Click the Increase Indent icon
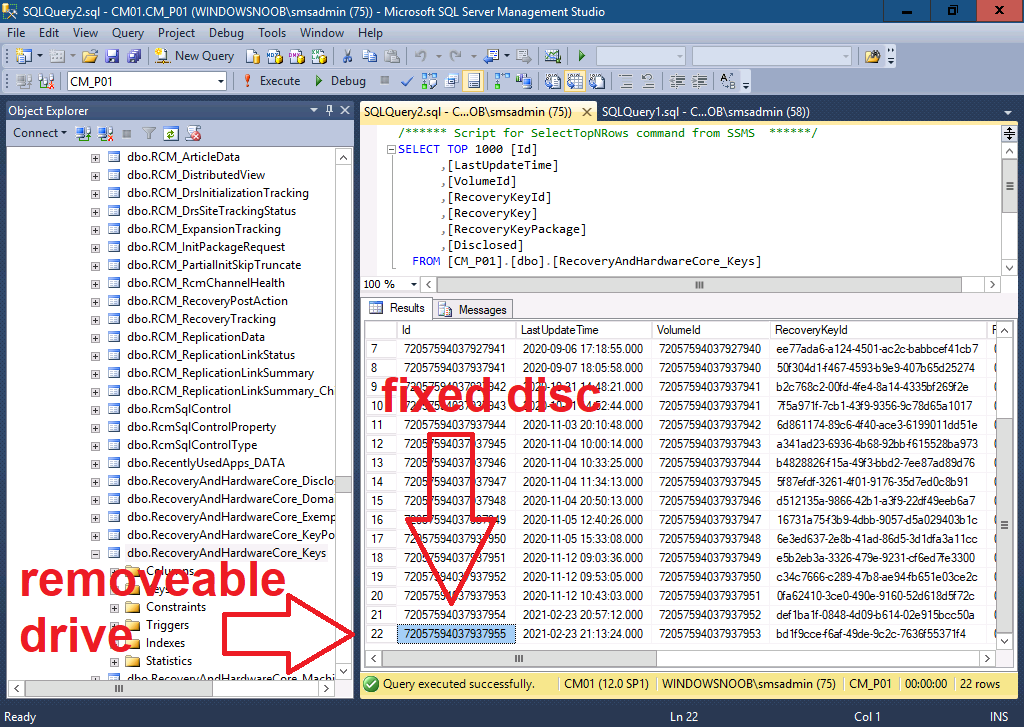Screen dimensions: 1024x727 [699, 81]
